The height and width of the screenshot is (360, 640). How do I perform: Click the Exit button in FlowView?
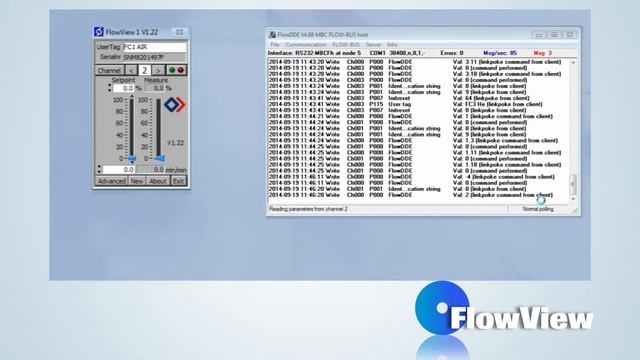pyautogui.click(x=178, y=181)
